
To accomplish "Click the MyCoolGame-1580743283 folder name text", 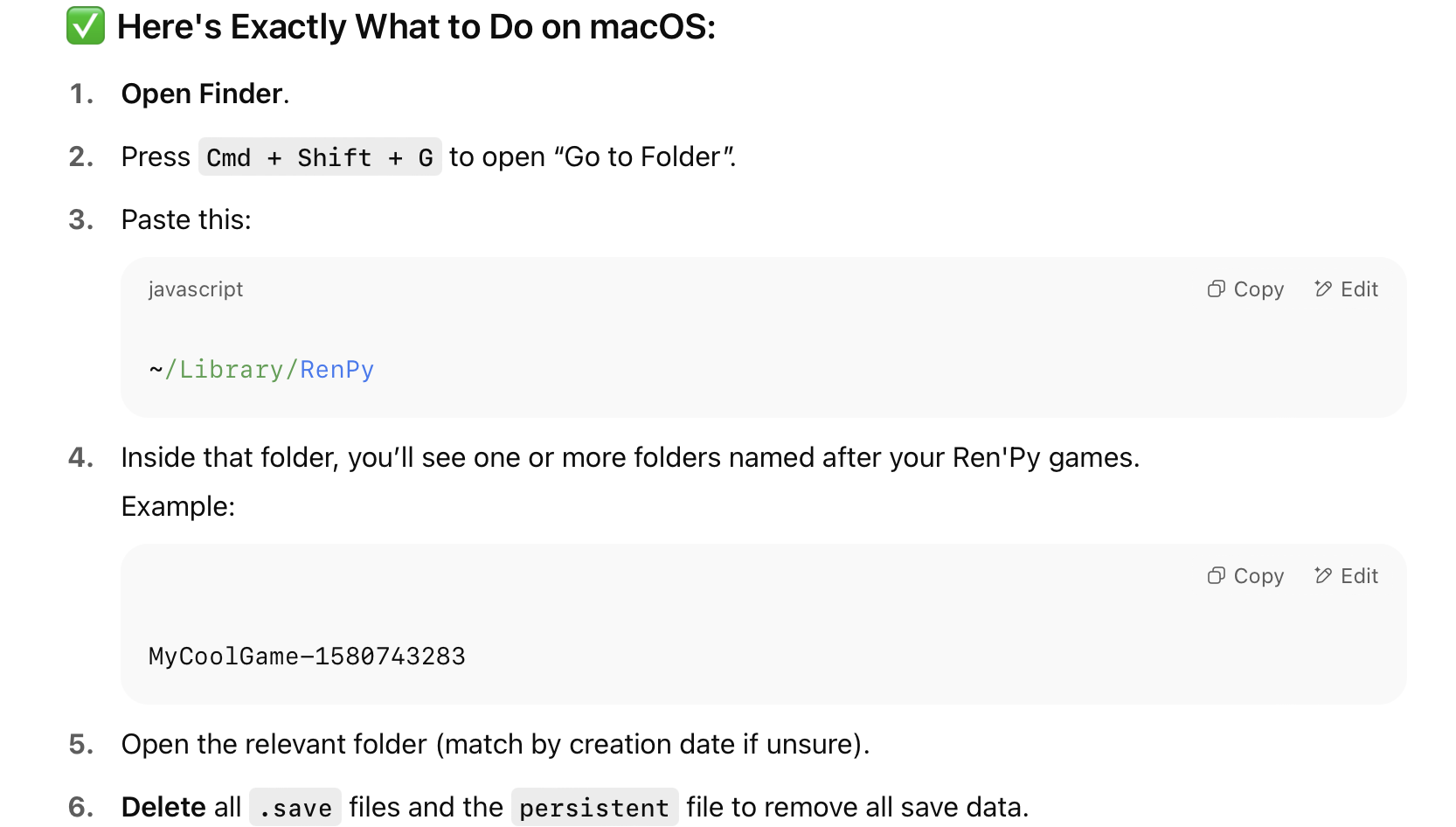I will tap(307, 657).
